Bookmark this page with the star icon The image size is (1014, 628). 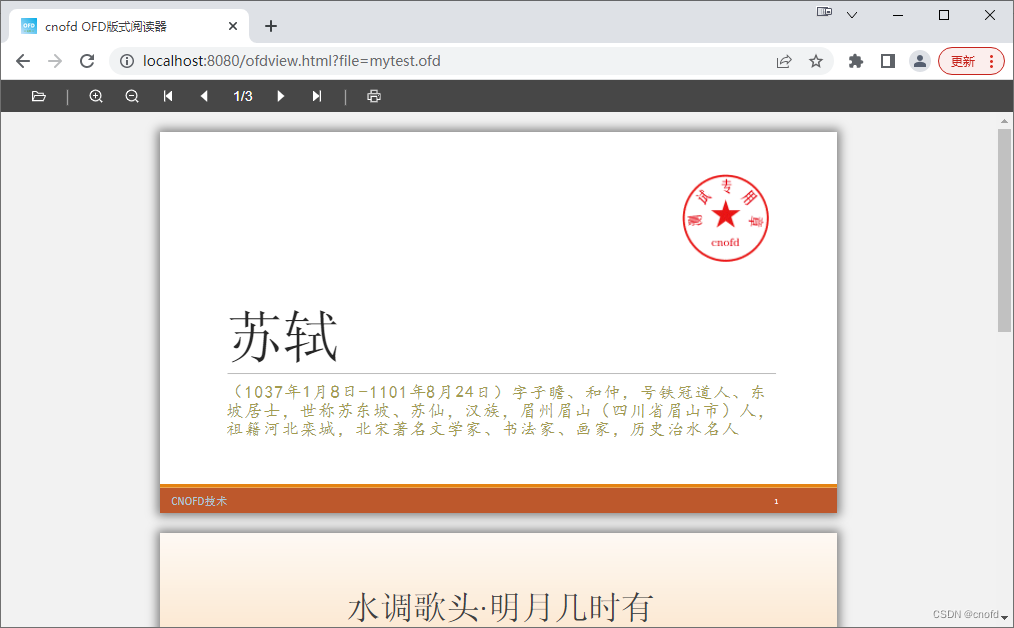click(x=817, y=61)
